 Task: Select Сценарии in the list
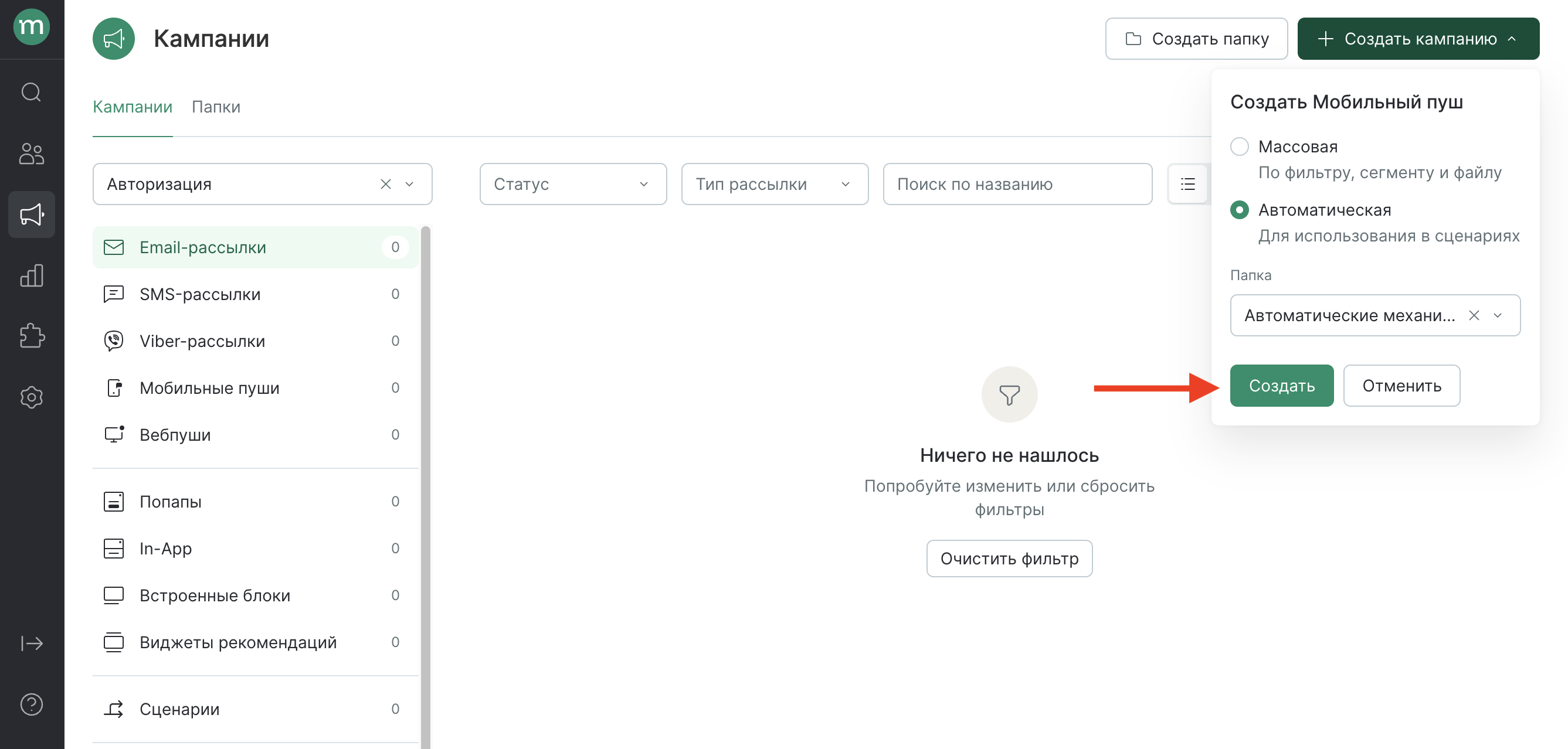255,709
